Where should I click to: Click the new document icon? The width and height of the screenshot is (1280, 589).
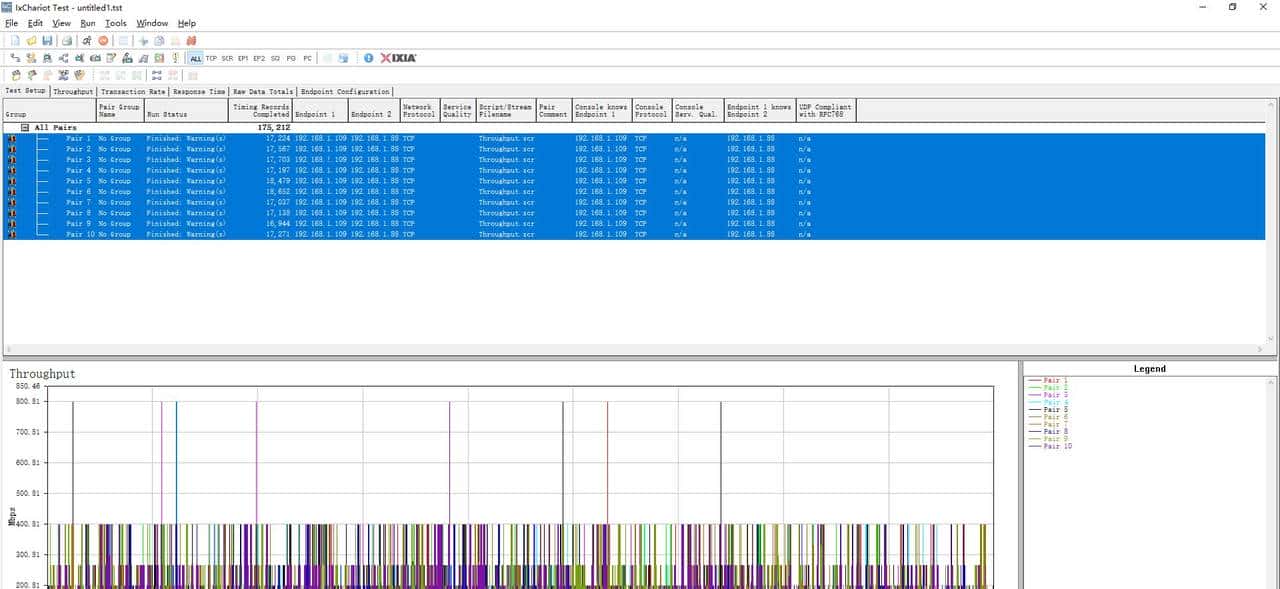click(x=16, y=41)
